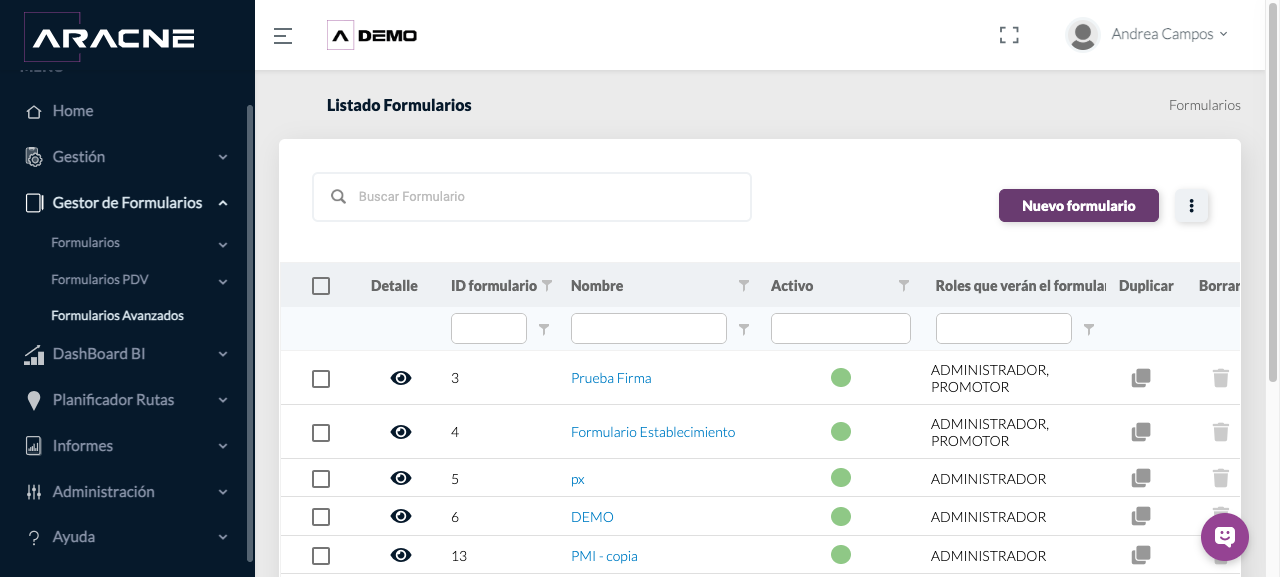Open Nombre header filter icon

[744, 286]
